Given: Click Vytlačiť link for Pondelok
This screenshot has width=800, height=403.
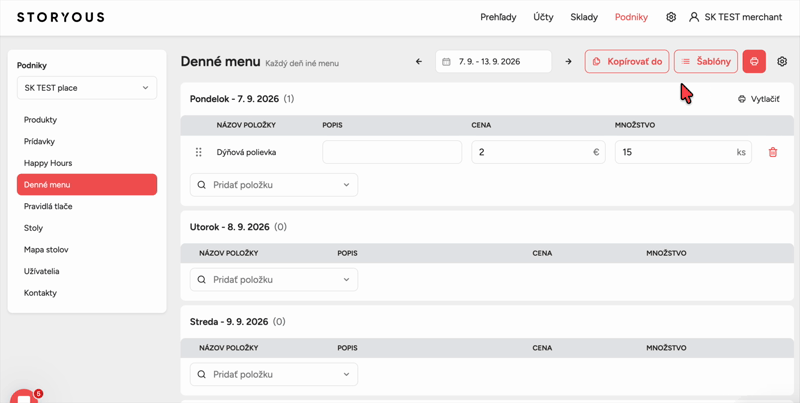Looking at the screenshot, I should [x=759, y=99].
